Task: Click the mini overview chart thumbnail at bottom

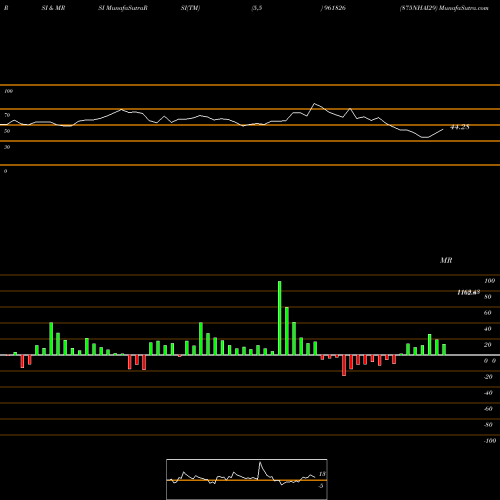Action: point(247,479)
